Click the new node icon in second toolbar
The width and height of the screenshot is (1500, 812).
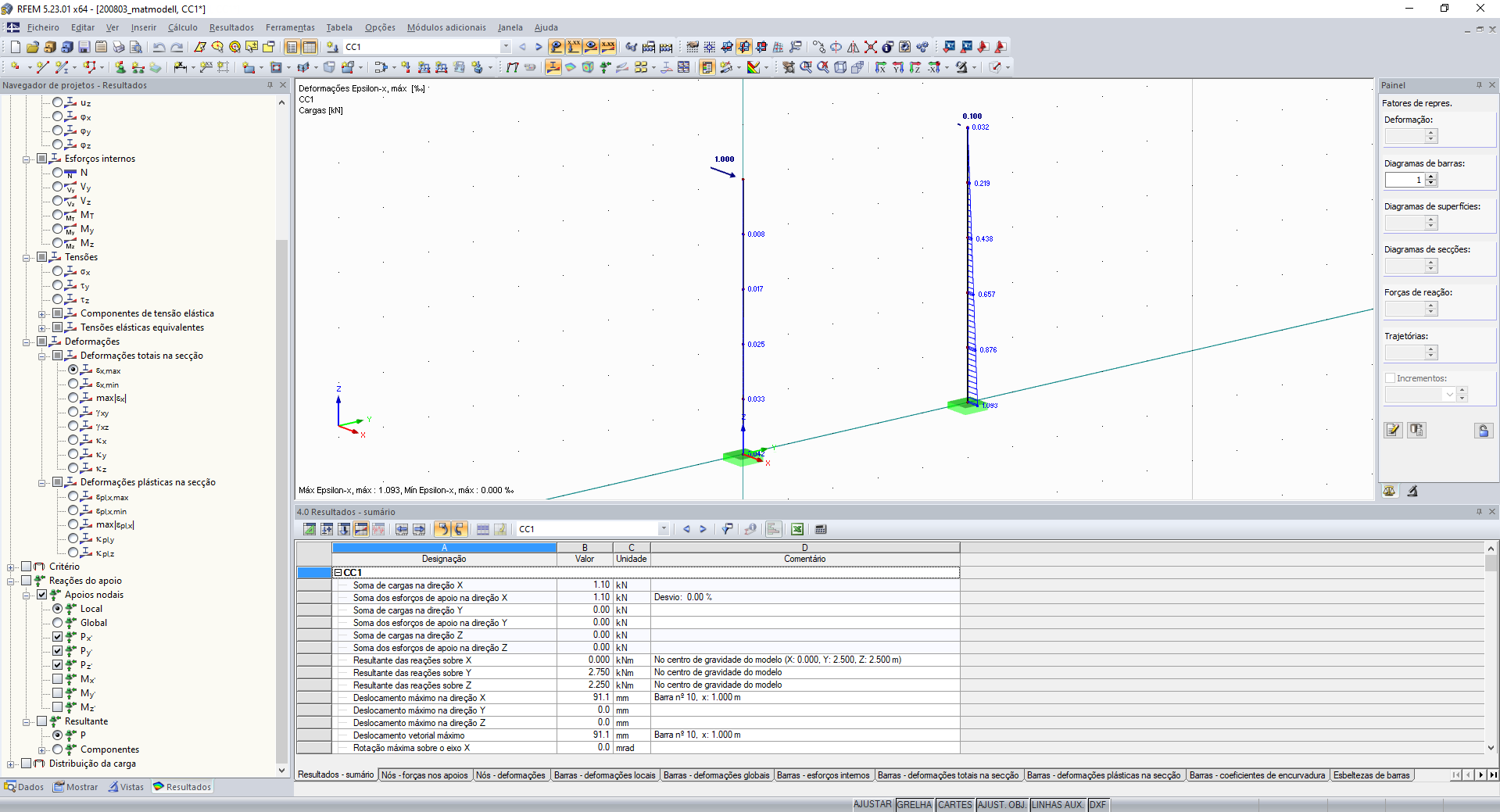click(16, 67)
